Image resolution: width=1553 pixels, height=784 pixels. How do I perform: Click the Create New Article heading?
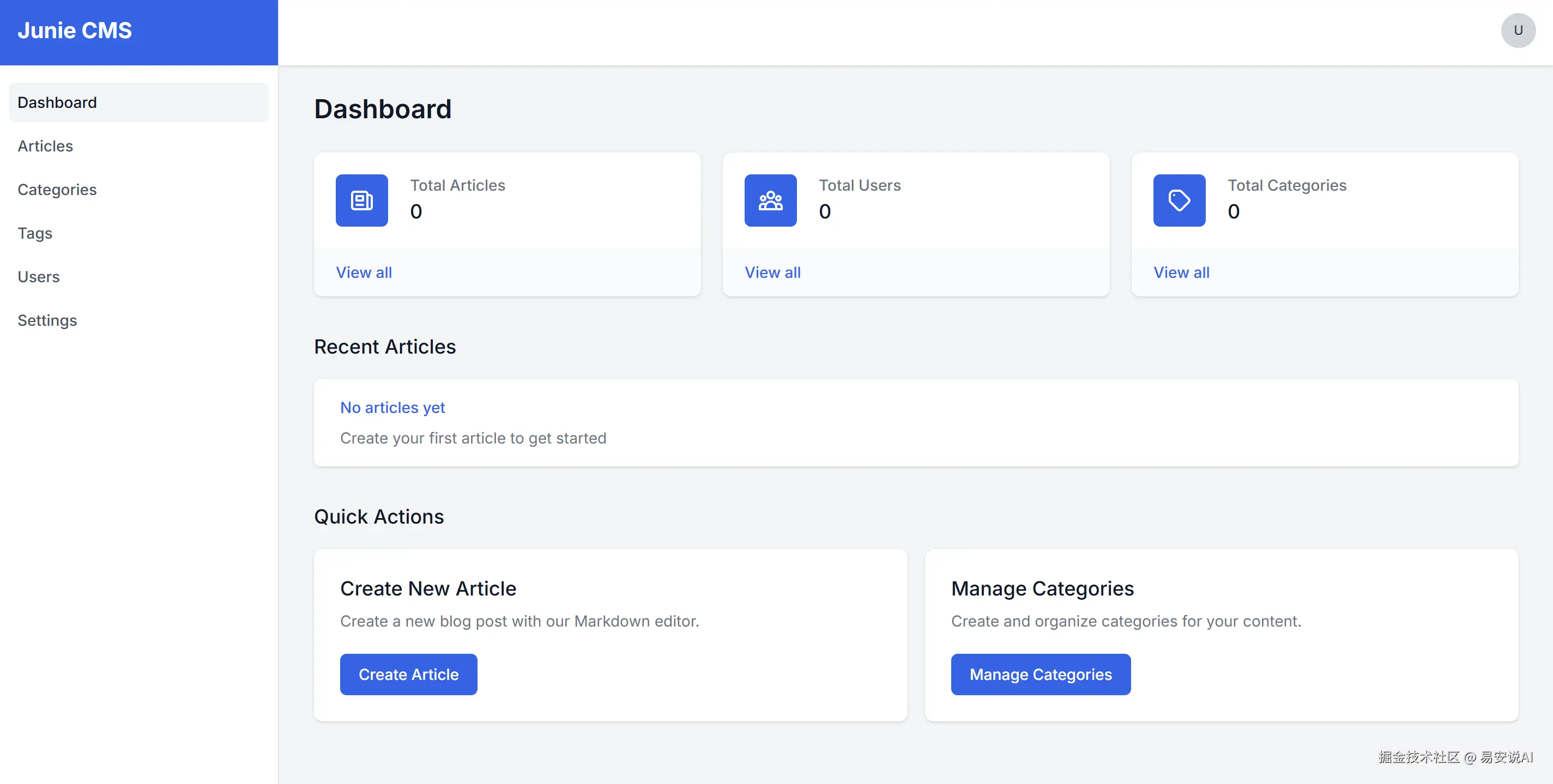tap(428, 588)
